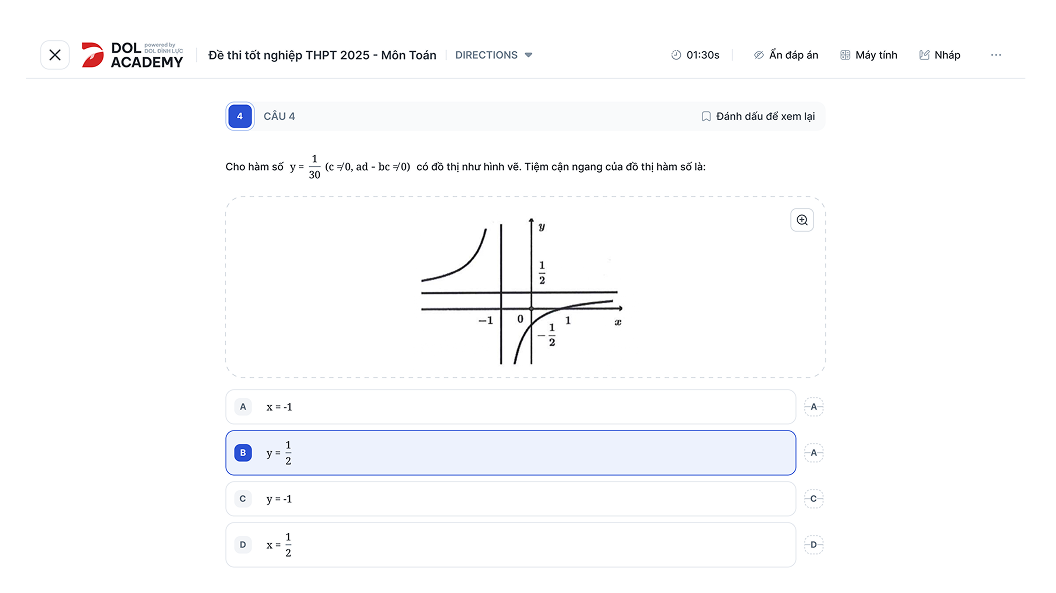Toggle Ẩn đáp án to hide answers
Screen dimensions: 1056x593
coord(786,55)
